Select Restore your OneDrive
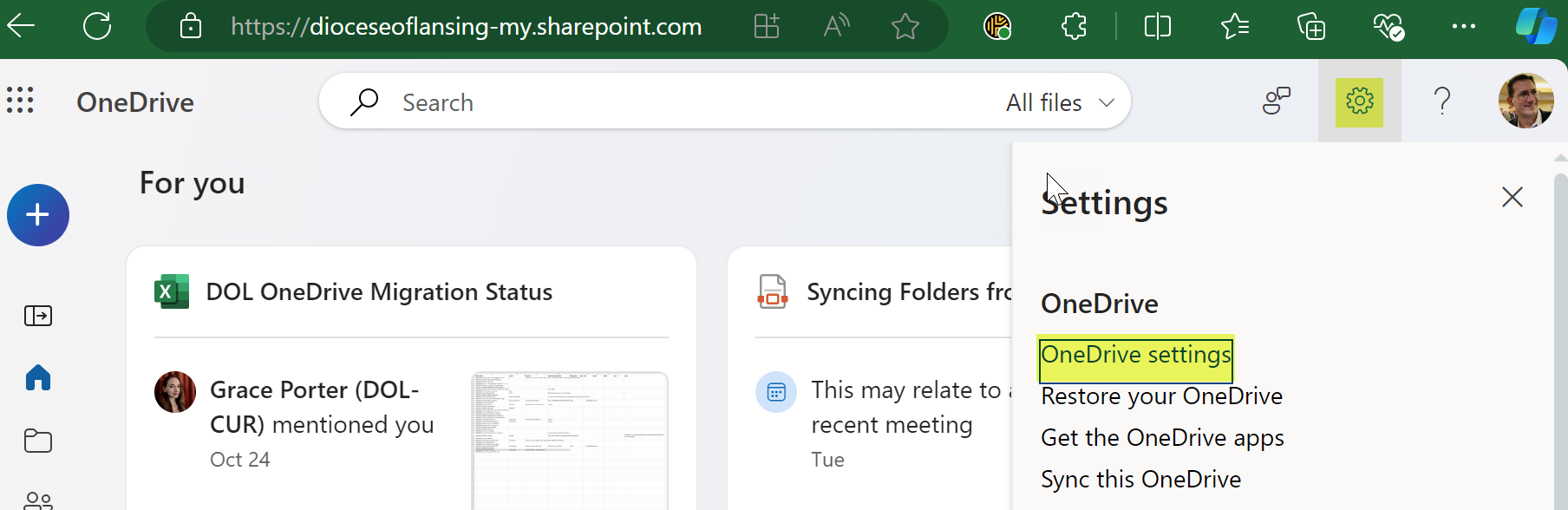1568x510 pixels. coord(1161,396)
